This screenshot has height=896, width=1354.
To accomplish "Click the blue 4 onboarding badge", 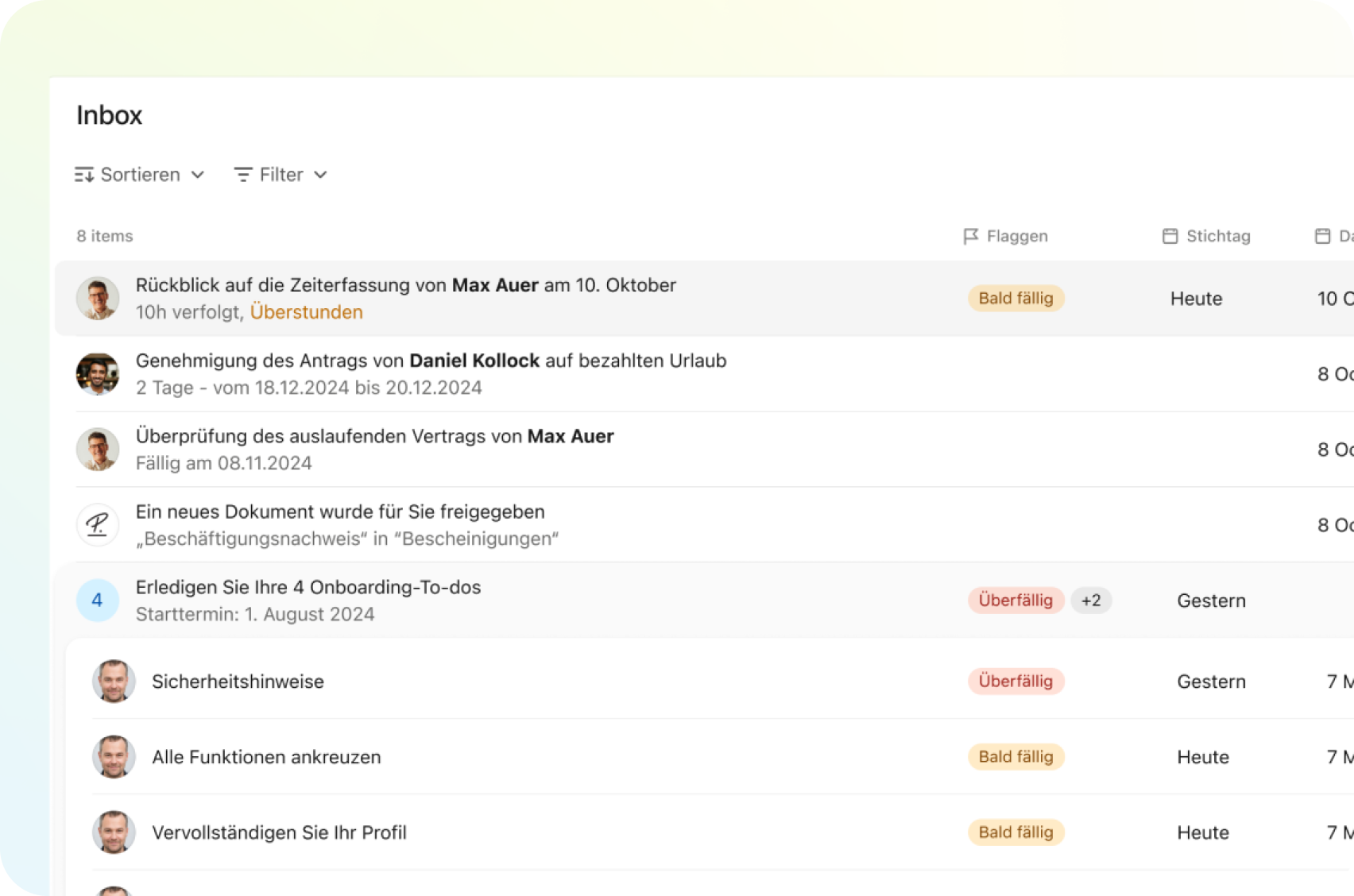I will (x=98, y=601).
